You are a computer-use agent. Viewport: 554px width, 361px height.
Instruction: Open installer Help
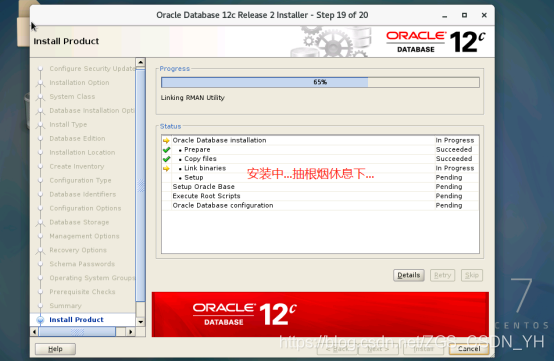click(x=55, y=349)
